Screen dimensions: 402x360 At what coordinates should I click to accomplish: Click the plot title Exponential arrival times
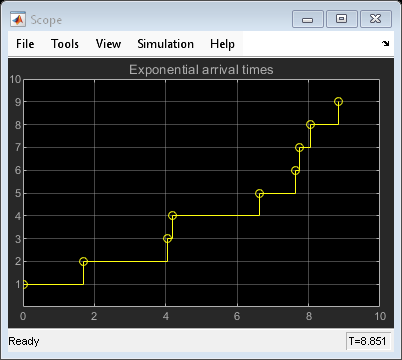click(201, 70)
